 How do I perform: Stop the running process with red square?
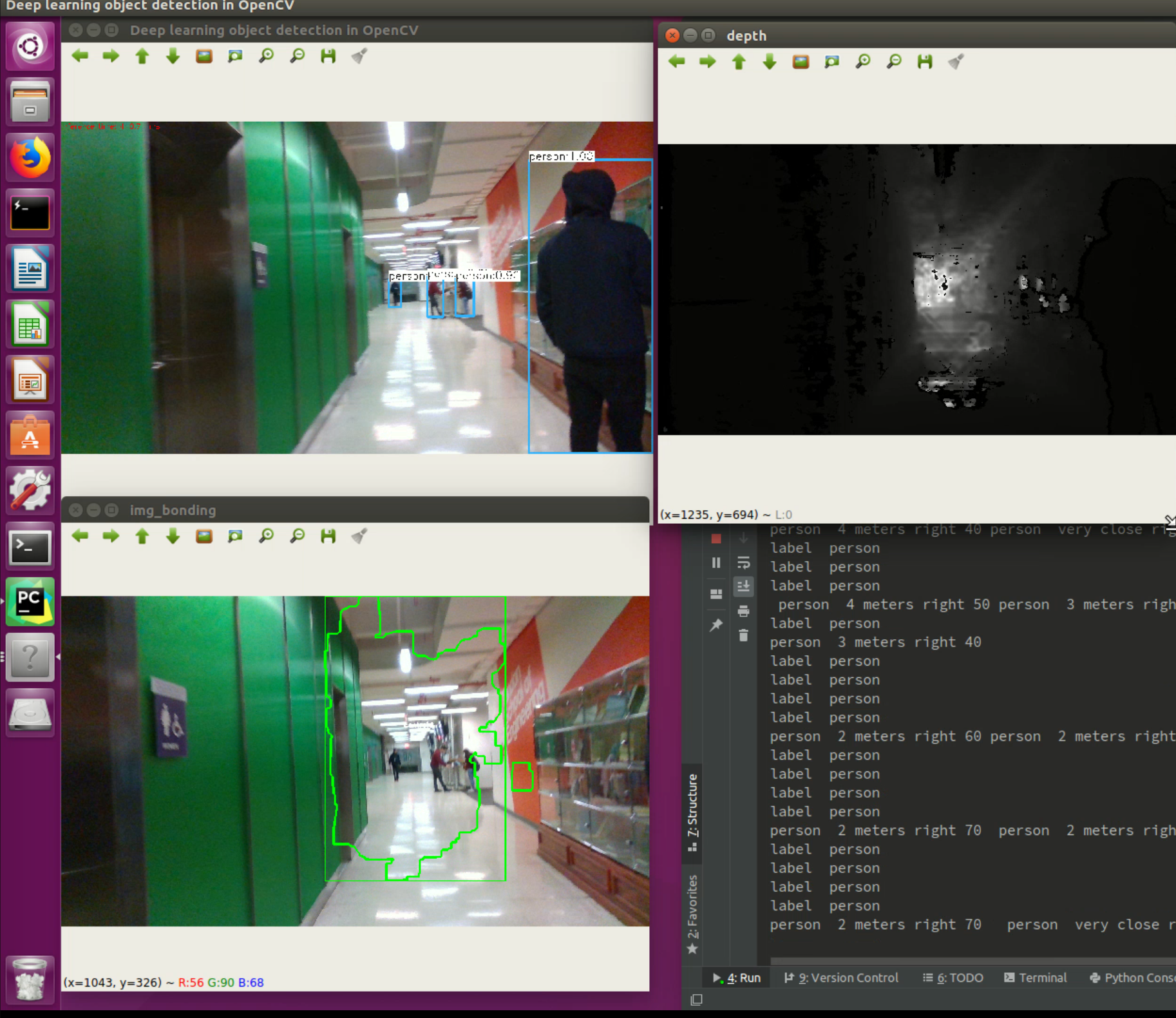716,539
